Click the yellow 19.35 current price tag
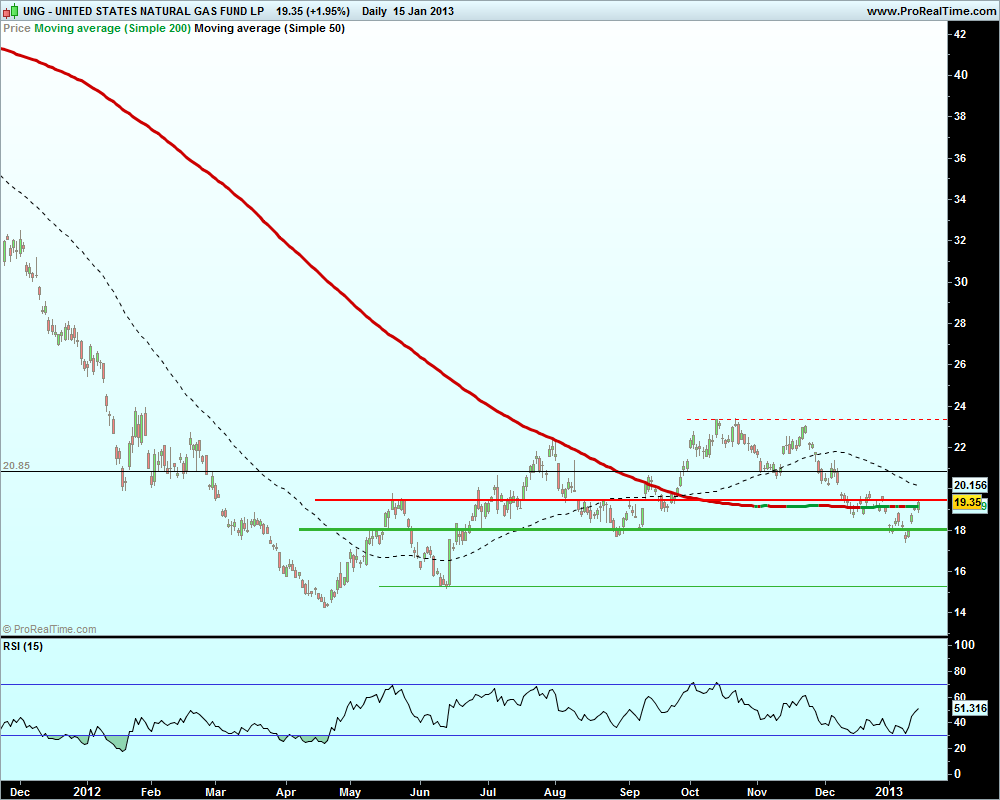This screenshot has height=800, width=1000. pyautogui.click(x=967, y=502)
